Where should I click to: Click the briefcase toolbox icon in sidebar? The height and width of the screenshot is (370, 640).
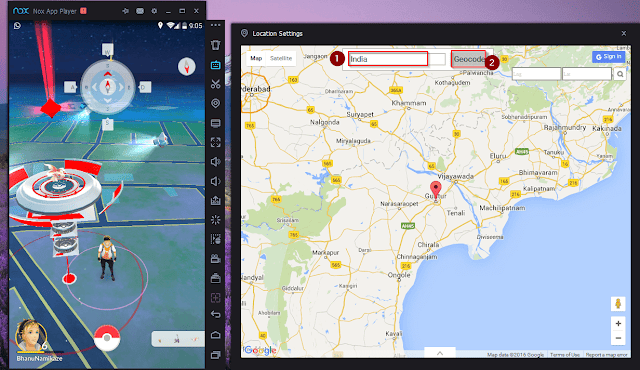216,278
